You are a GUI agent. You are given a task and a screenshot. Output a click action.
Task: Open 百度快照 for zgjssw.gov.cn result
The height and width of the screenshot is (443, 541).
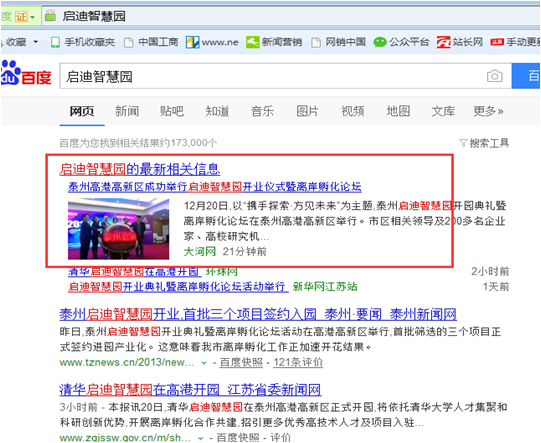(x=238, y=438)
